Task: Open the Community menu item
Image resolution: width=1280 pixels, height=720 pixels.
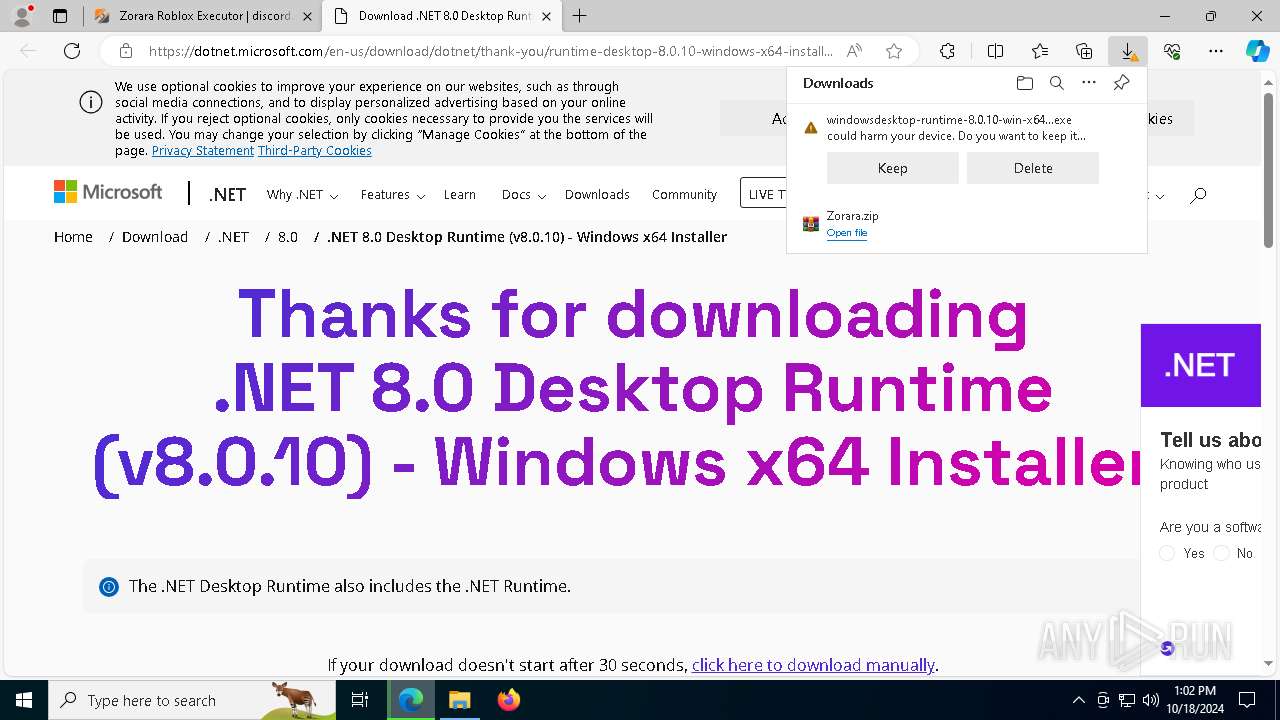Action: tap(684, 195)
